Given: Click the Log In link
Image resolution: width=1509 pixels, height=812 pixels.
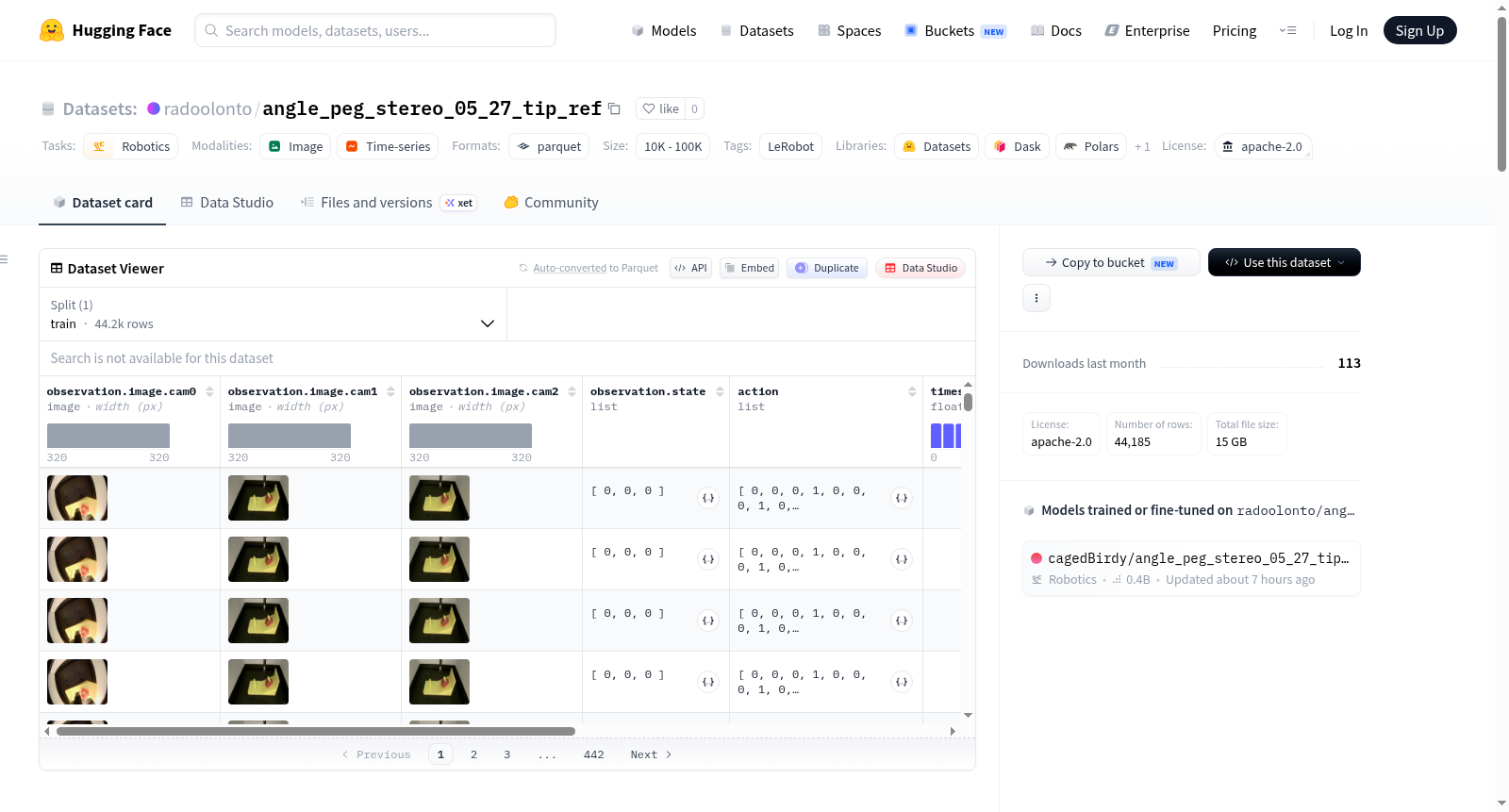Looking at the screenshot, I should [1349, 30].
